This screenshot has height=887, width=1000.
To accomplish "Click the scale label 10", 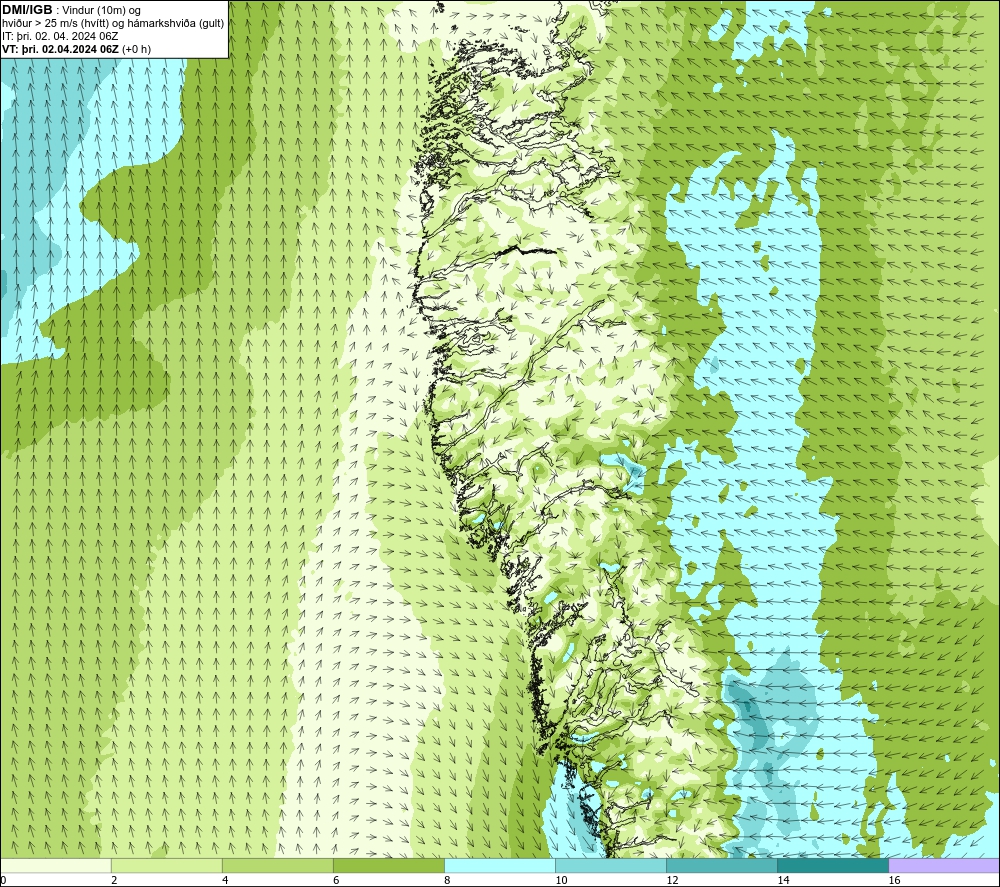I will pyautogui.click(x=561, y=881).
